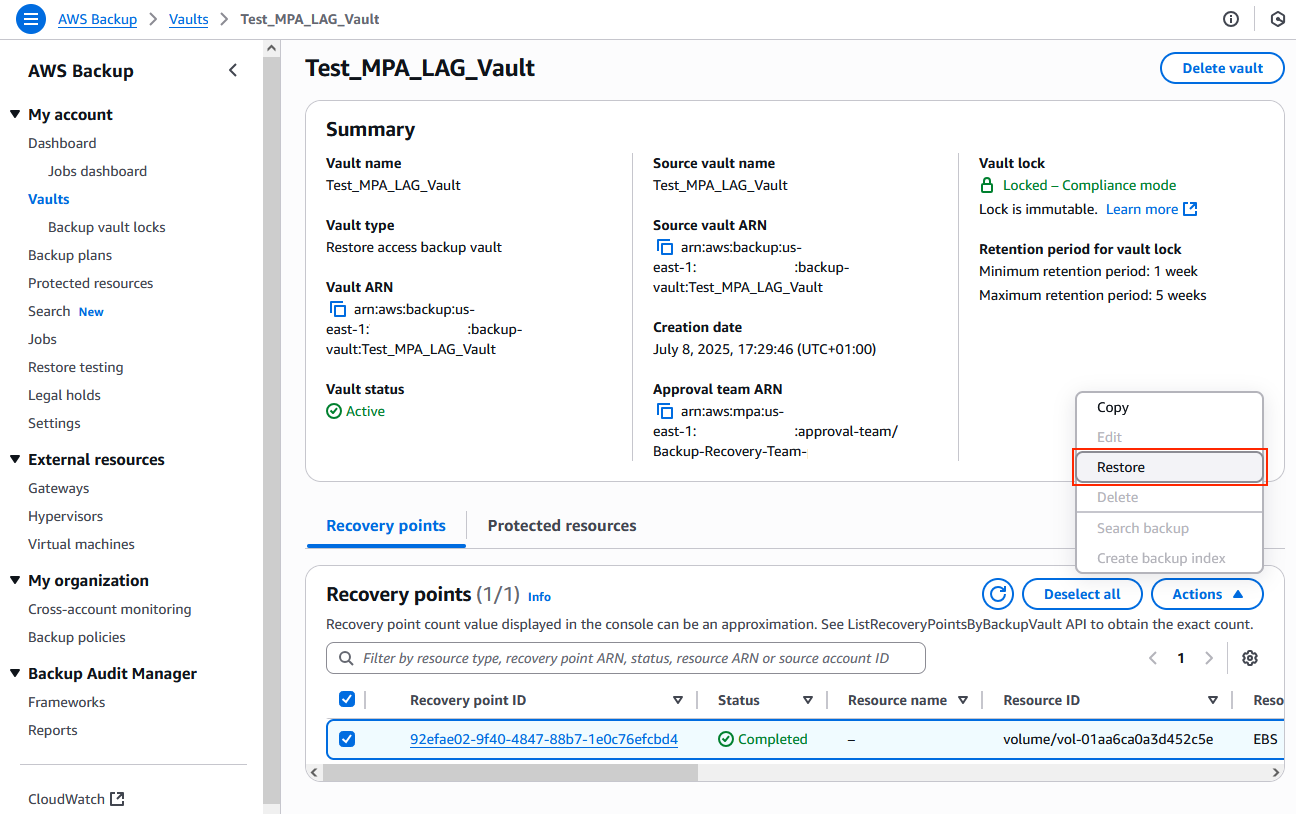Viewport: 1296px width, 814px height.
Task: Open Legal holds in the sidebar
Action: (x=64, y=395)
